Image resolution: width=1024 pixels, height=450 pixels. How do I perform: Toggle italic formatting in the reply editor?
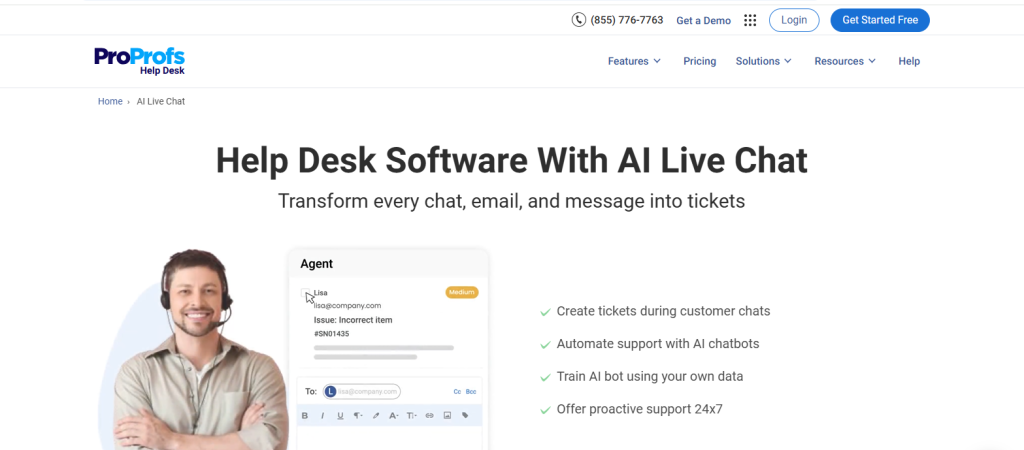[x=322, y=415]
